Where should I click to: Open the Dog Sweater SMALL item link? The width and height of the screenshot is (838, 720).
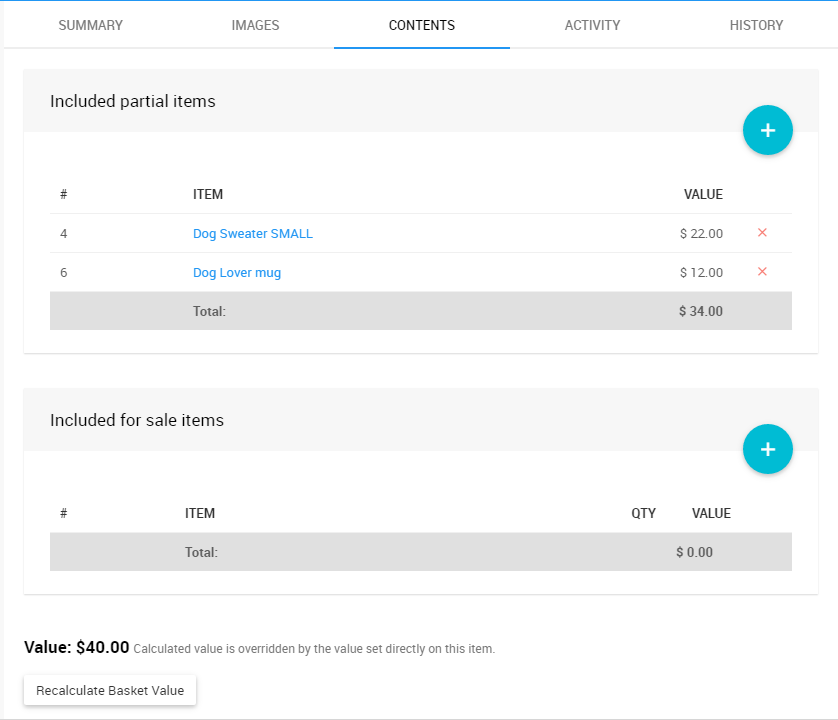coord(252,234)
